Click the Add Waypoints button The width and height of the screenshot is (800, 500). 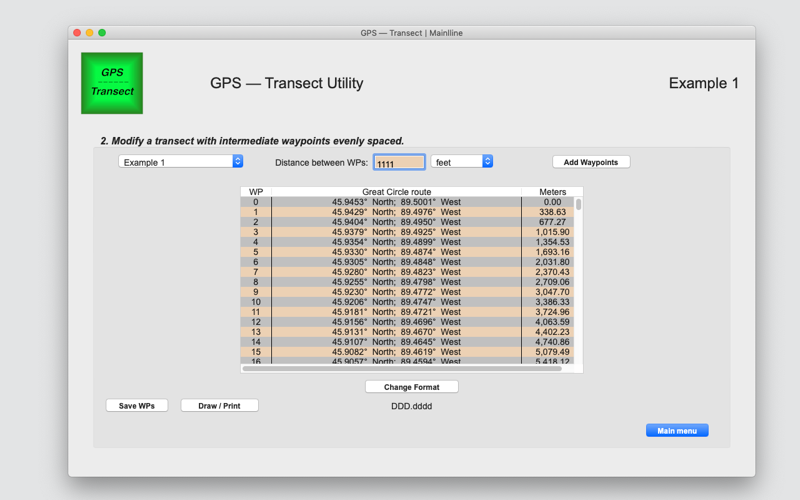pos(591,162)
